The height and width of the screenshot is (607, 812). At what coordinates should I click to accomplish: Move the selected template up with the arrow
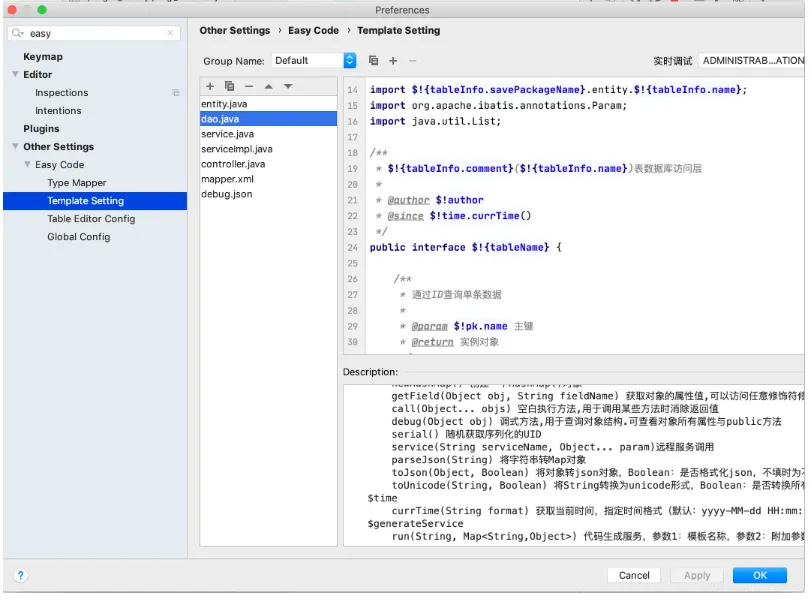[x=268, y=86]
